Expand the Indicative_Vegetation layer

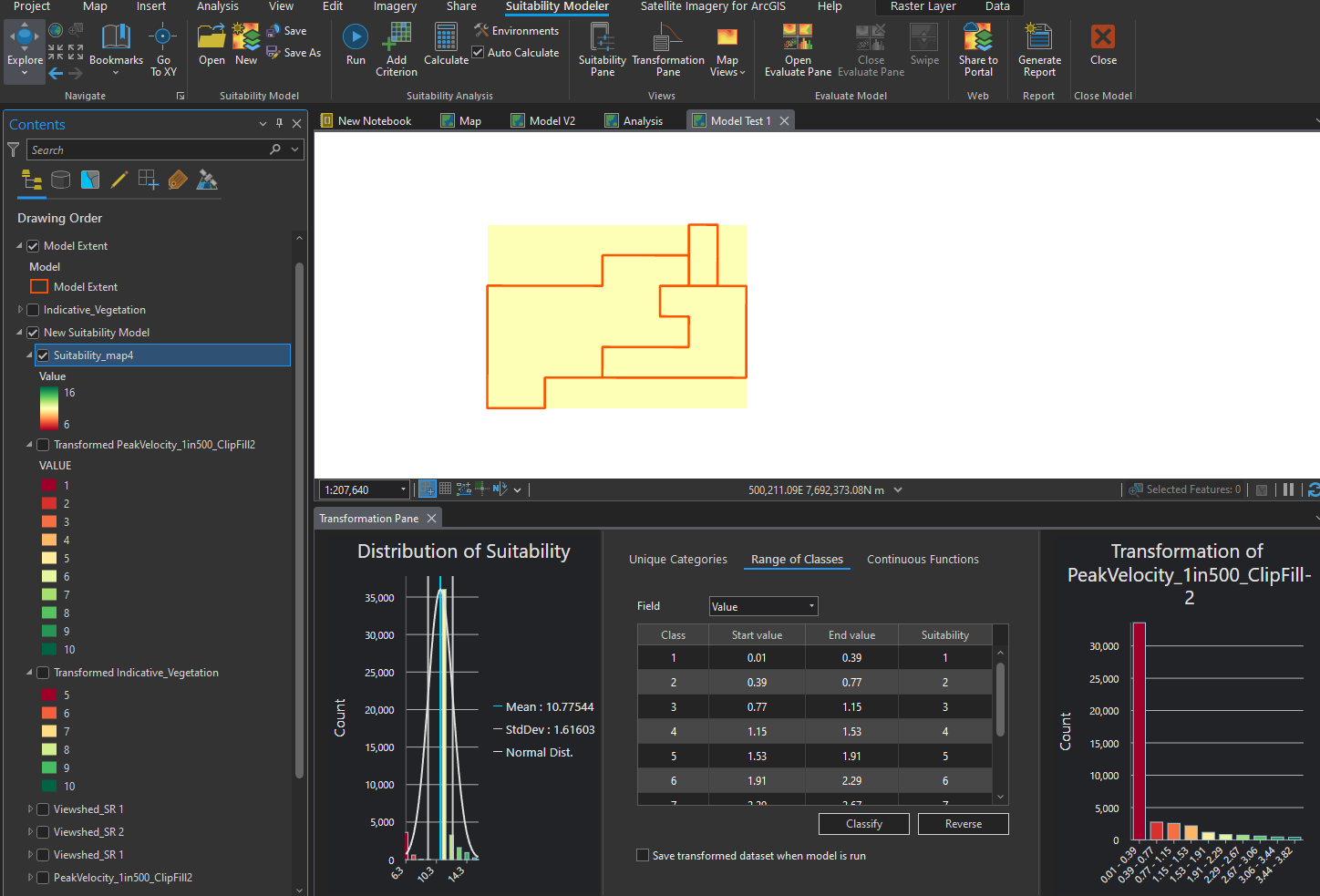click(x=20, y=310)
